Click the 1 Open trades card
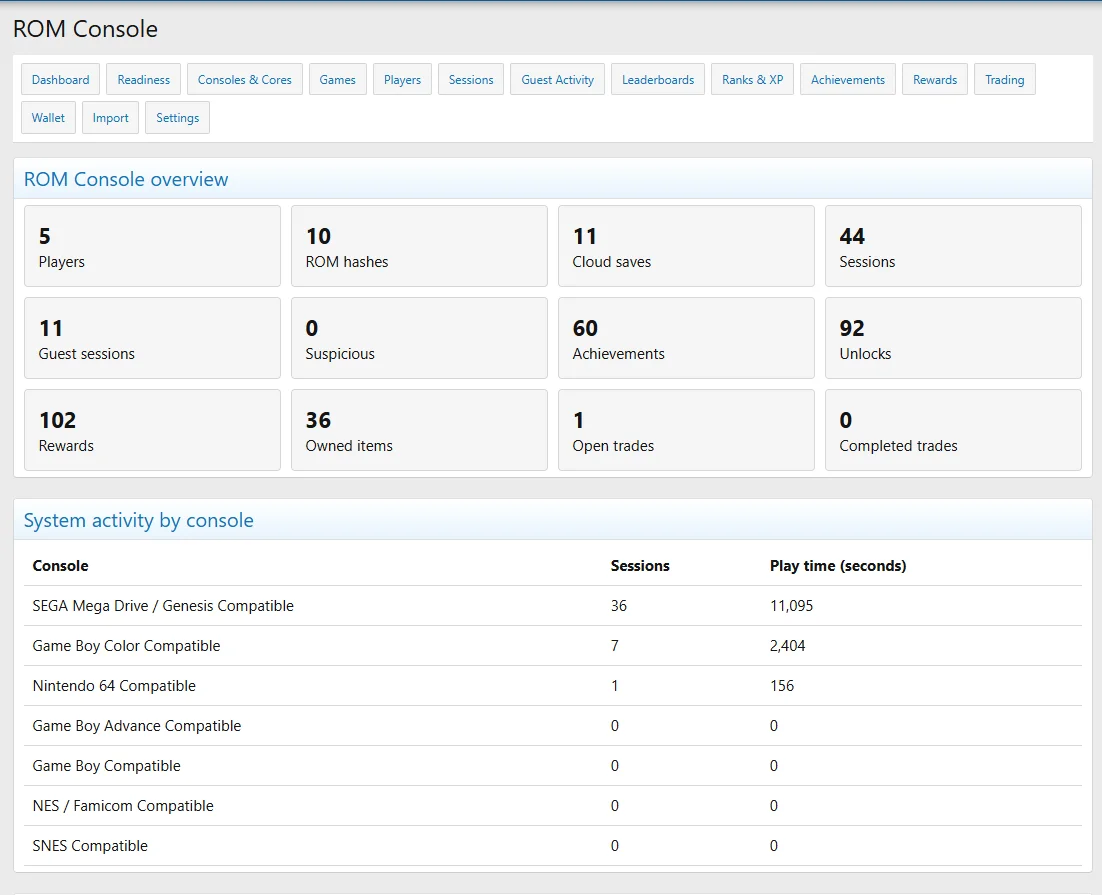The image size is (1102, 895). coord(686,430)
